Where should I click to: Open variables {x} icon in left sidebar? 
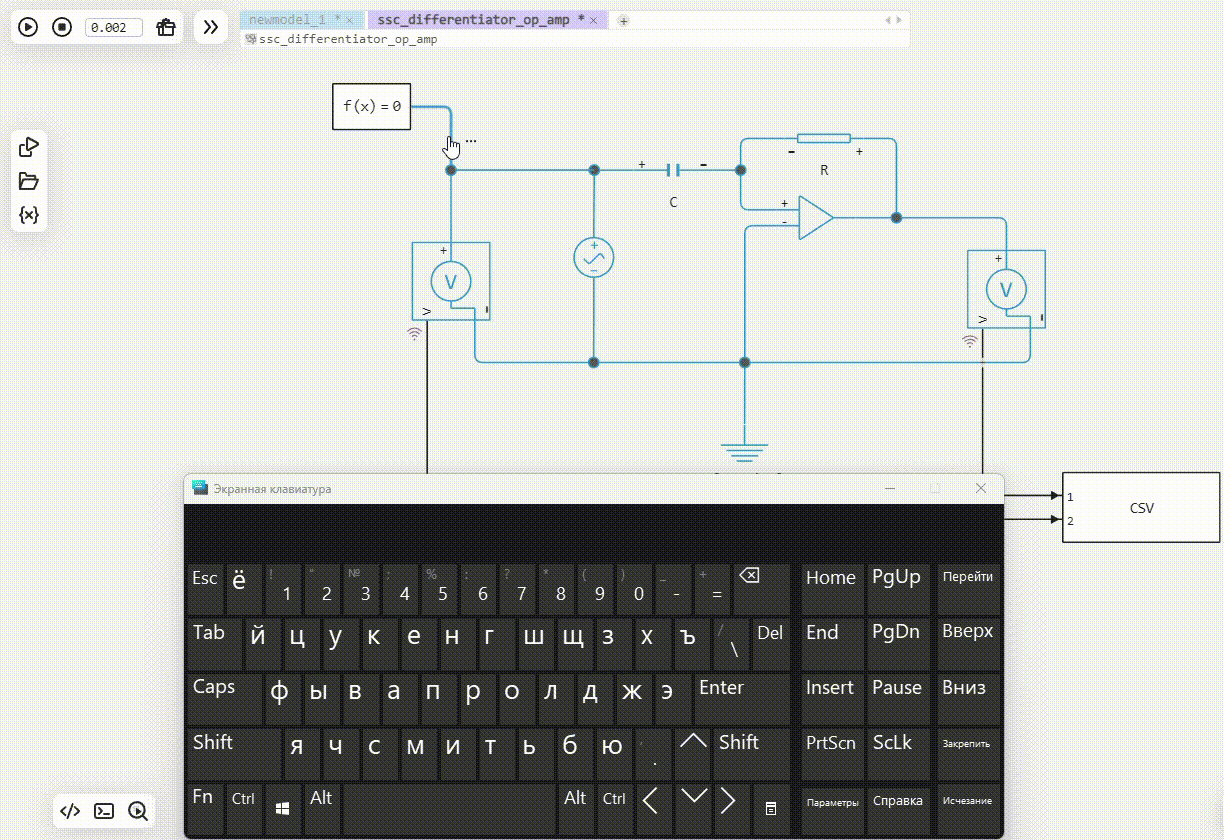point(28,215)
